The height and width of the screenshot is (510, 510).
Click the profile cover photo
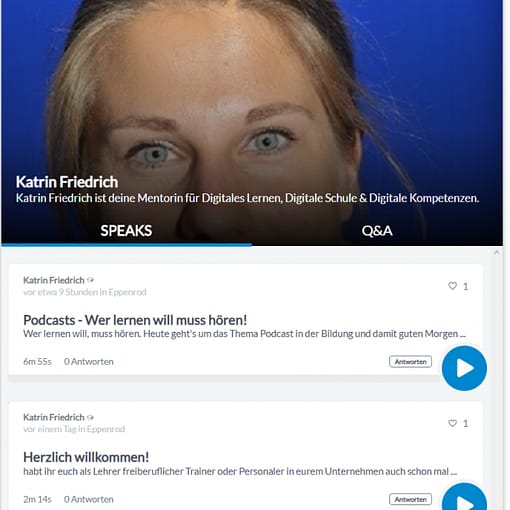252,100
